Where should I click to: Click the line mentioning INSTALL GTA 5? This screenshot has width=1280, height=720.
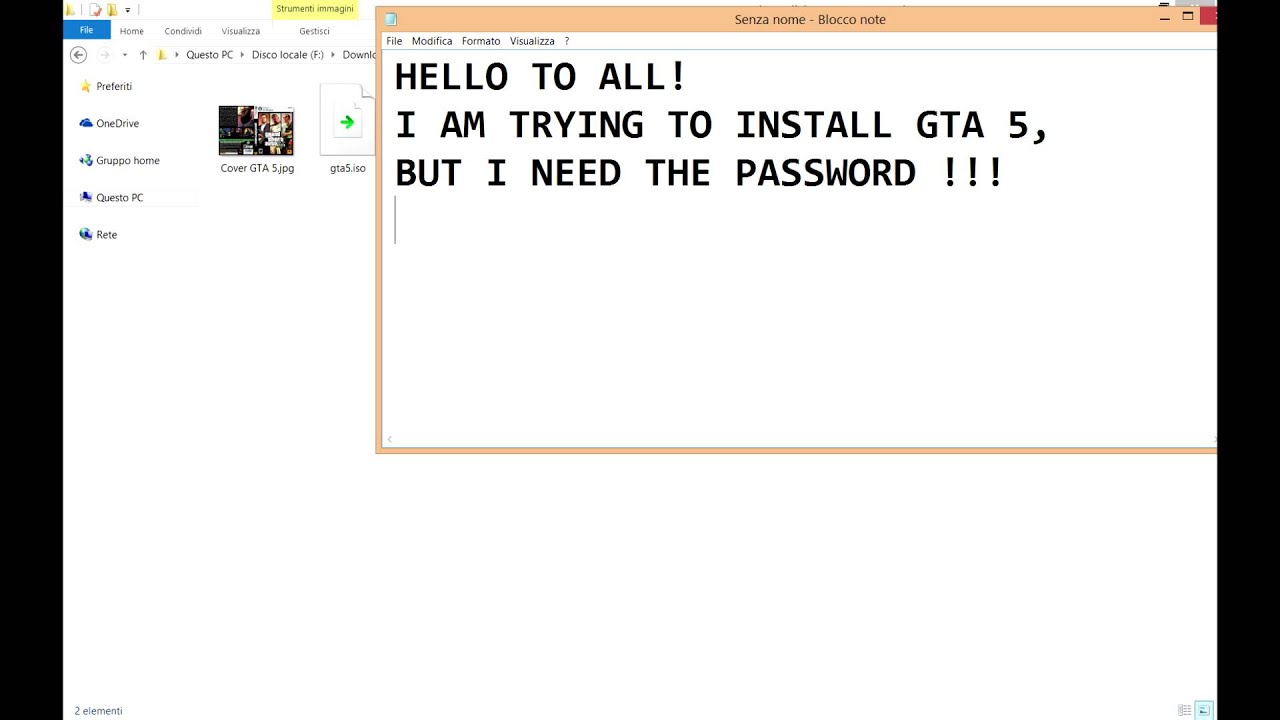click(721, 125)
